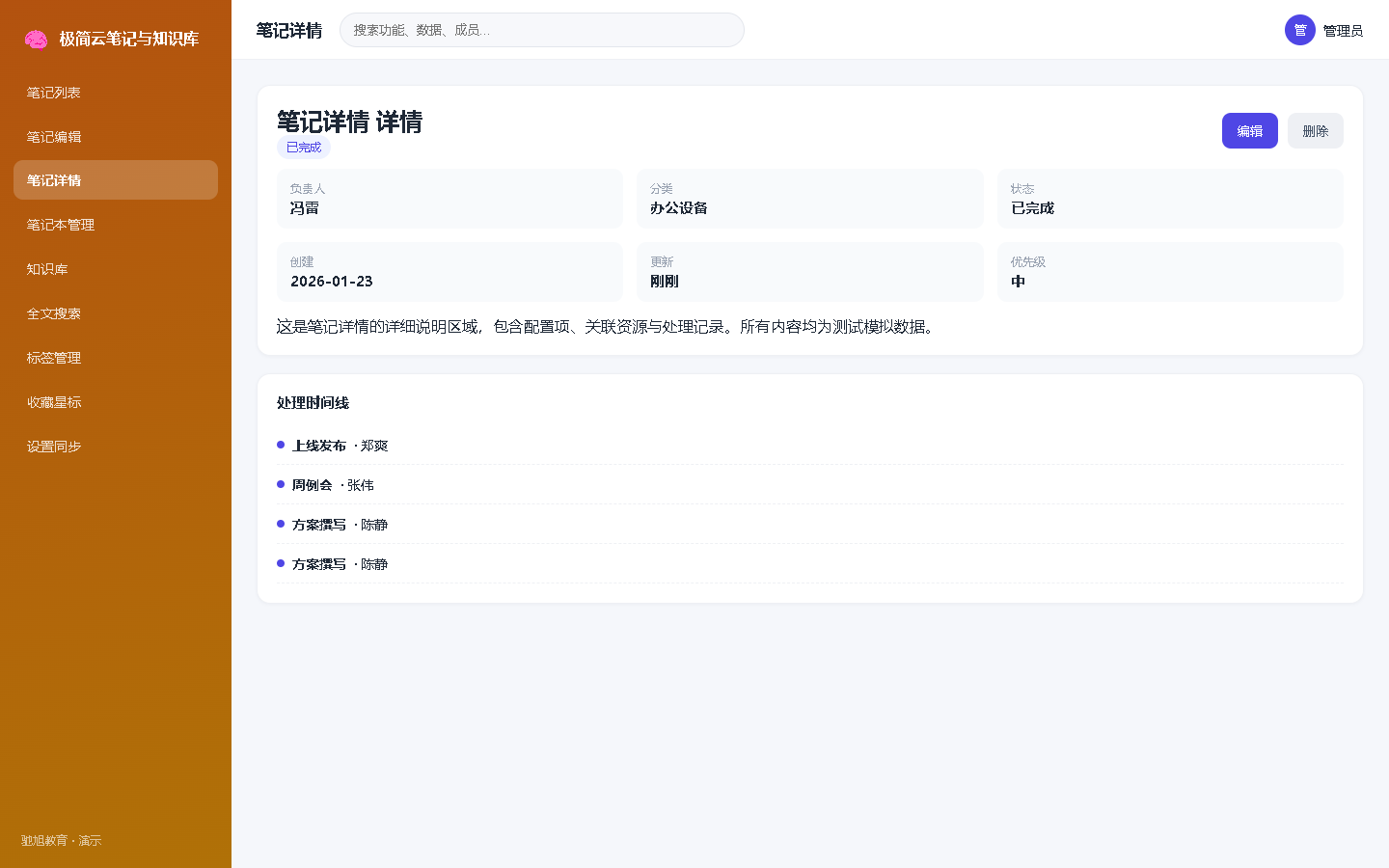Select the 状态 field value 已完成

[1032, 208]
